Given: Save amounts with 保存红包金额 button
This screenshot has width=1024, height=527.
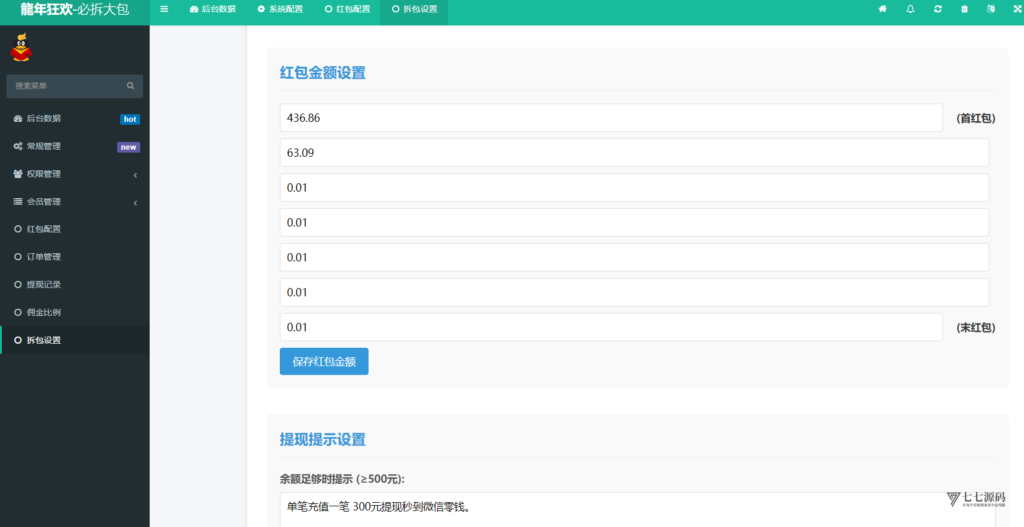Looking at the screenshot, I should tap(324, 361).
